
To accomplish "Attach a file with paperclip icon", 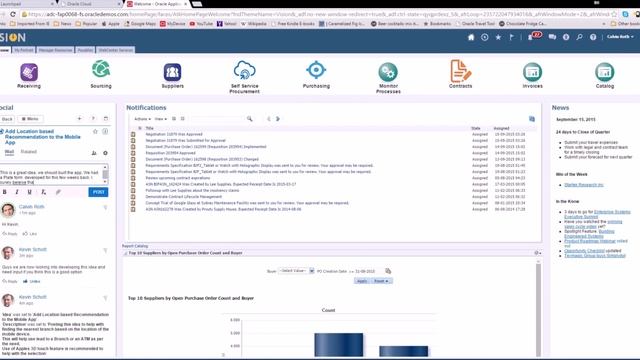I will (x=58, y=192).
